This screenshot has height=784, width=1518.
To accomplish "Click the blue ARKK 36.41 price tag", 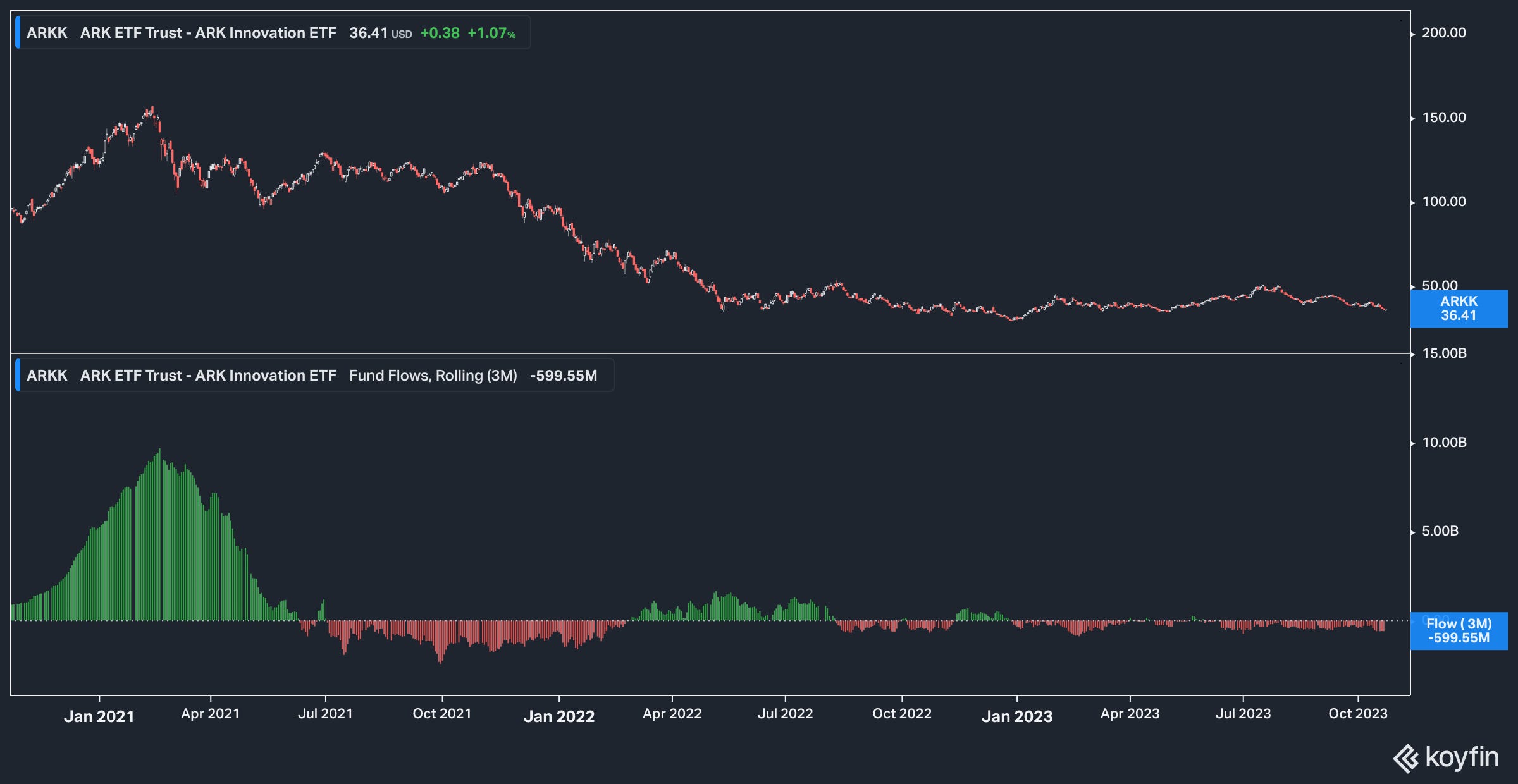I will tap(1459, 309).
